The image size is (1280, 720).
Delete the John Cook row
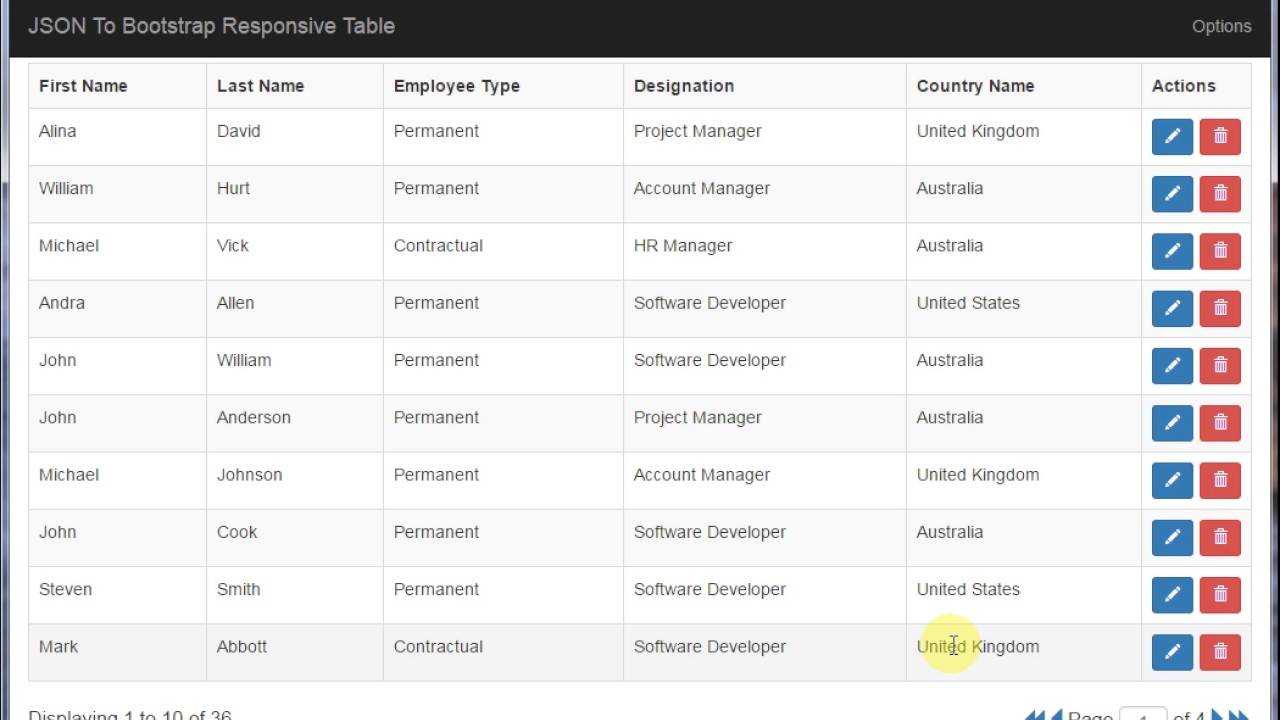(x=1220, y=537)
